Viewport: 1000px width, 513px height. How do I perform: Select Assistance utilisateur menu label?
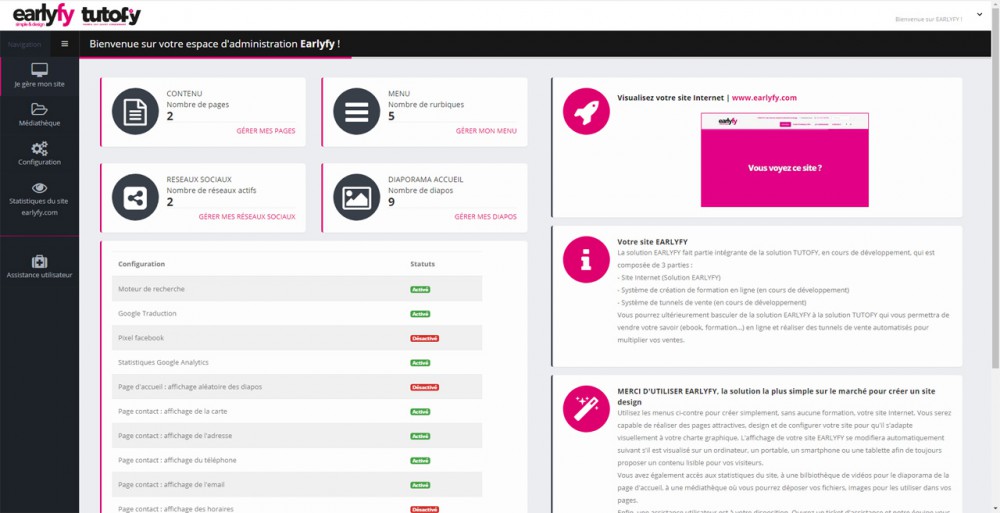click(40, 275)
